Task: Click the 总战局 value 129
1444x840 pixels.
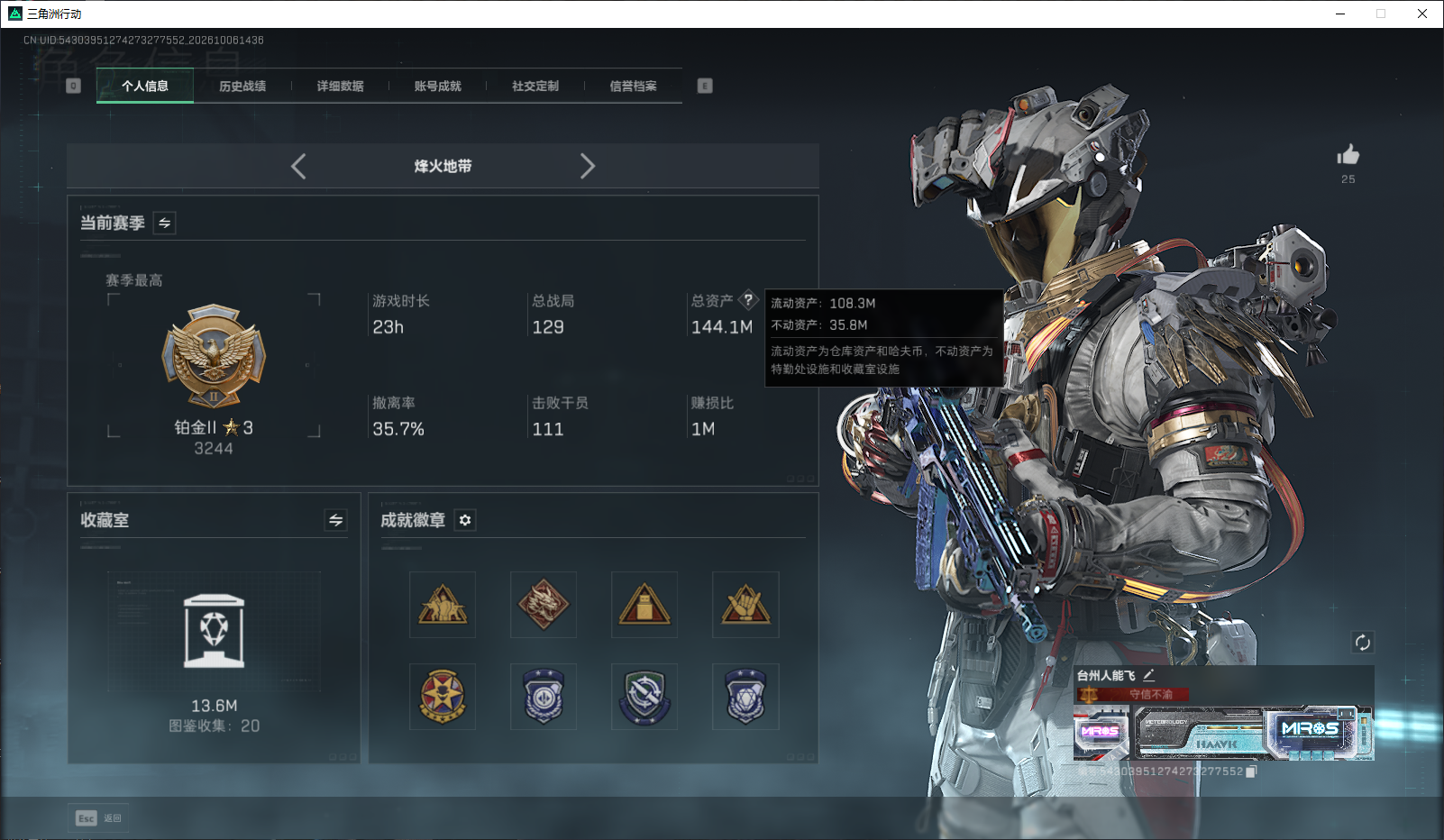Action: (548, 327)
